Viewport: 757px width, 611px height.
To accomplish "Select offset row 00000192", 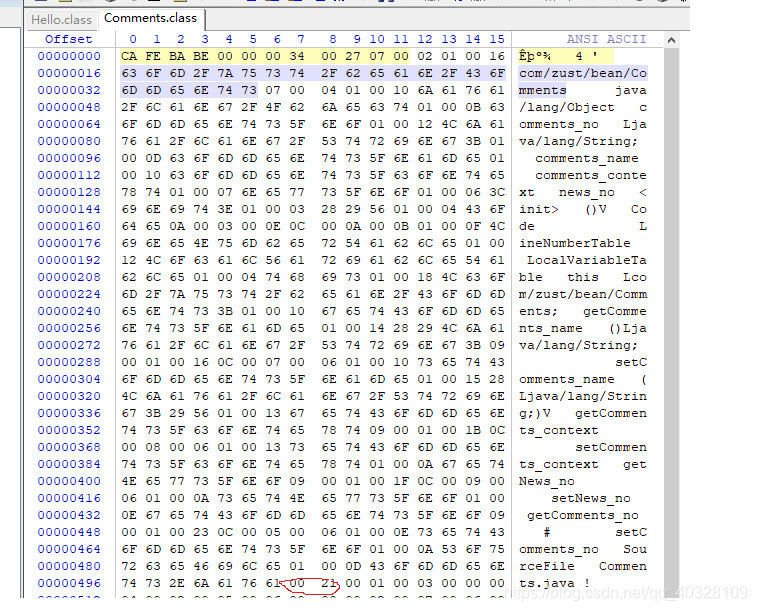I will pos(69,260).
